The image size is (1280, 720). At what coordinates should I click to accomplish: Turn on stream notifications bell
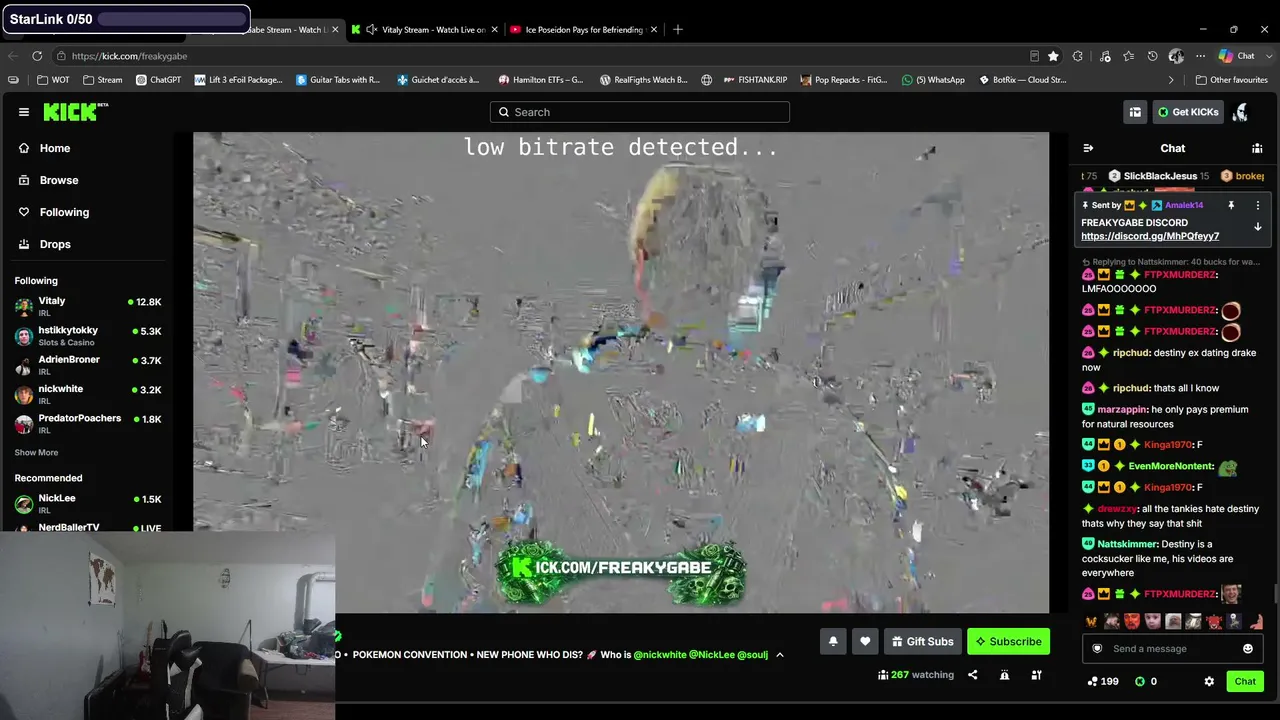tap(833, 642)
